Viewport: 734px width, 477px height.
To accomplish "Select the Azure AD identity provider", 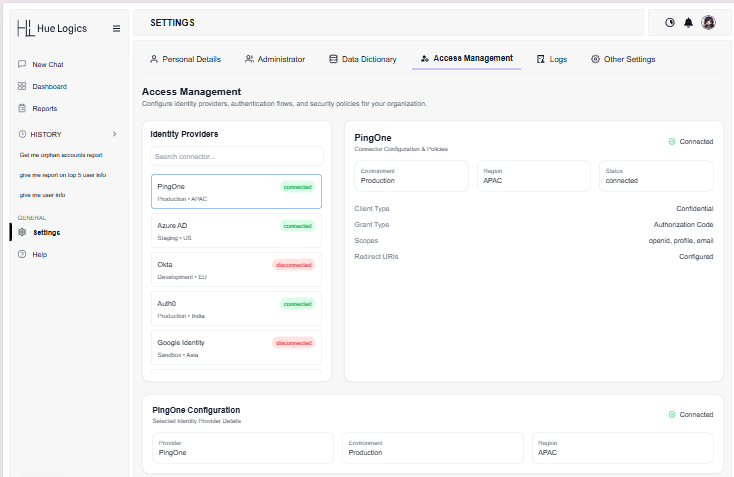I will tap(236, 231).
